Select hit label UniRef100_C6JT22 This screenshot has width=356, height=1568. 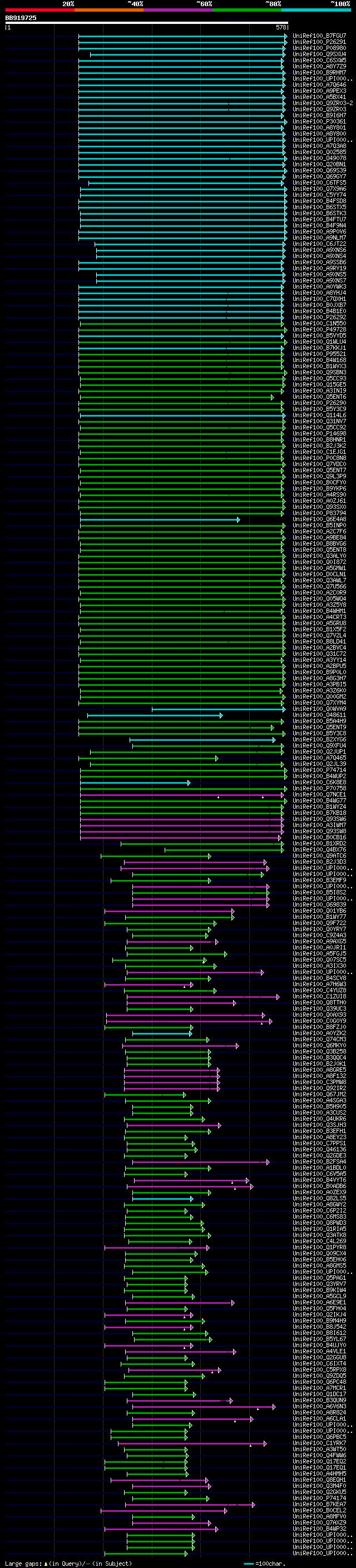[319, 244]
